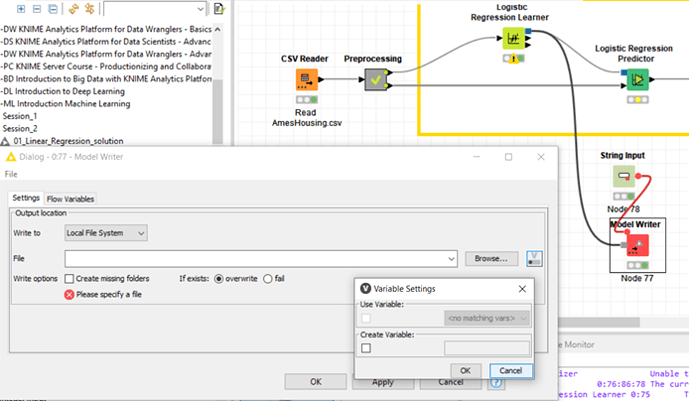The height and width of the screenshot is (402, 690).
Task: Click the KNIME warning triangle in dialog title
Action: tap(11, 157)
